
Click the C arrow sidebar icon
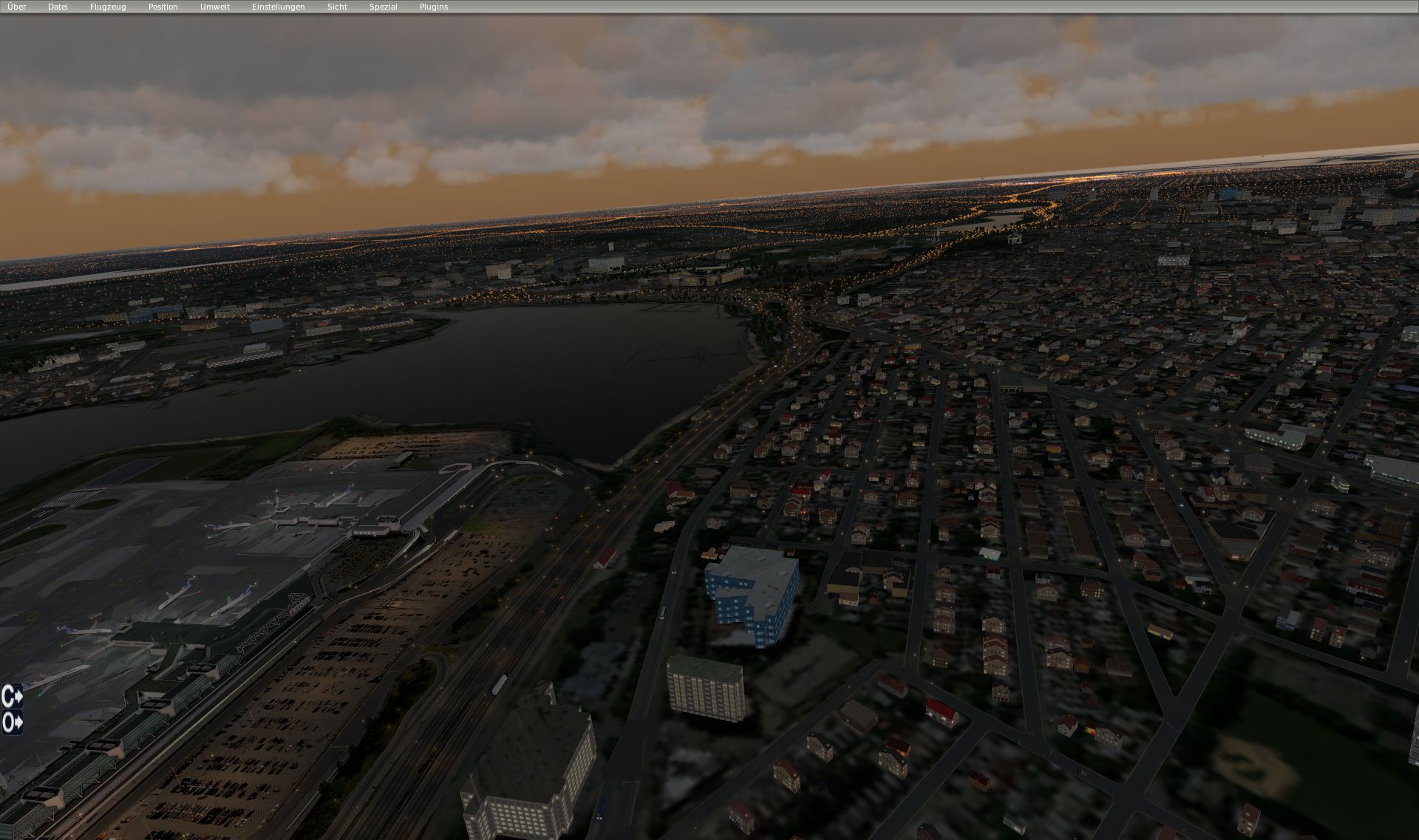pos(12,696)
